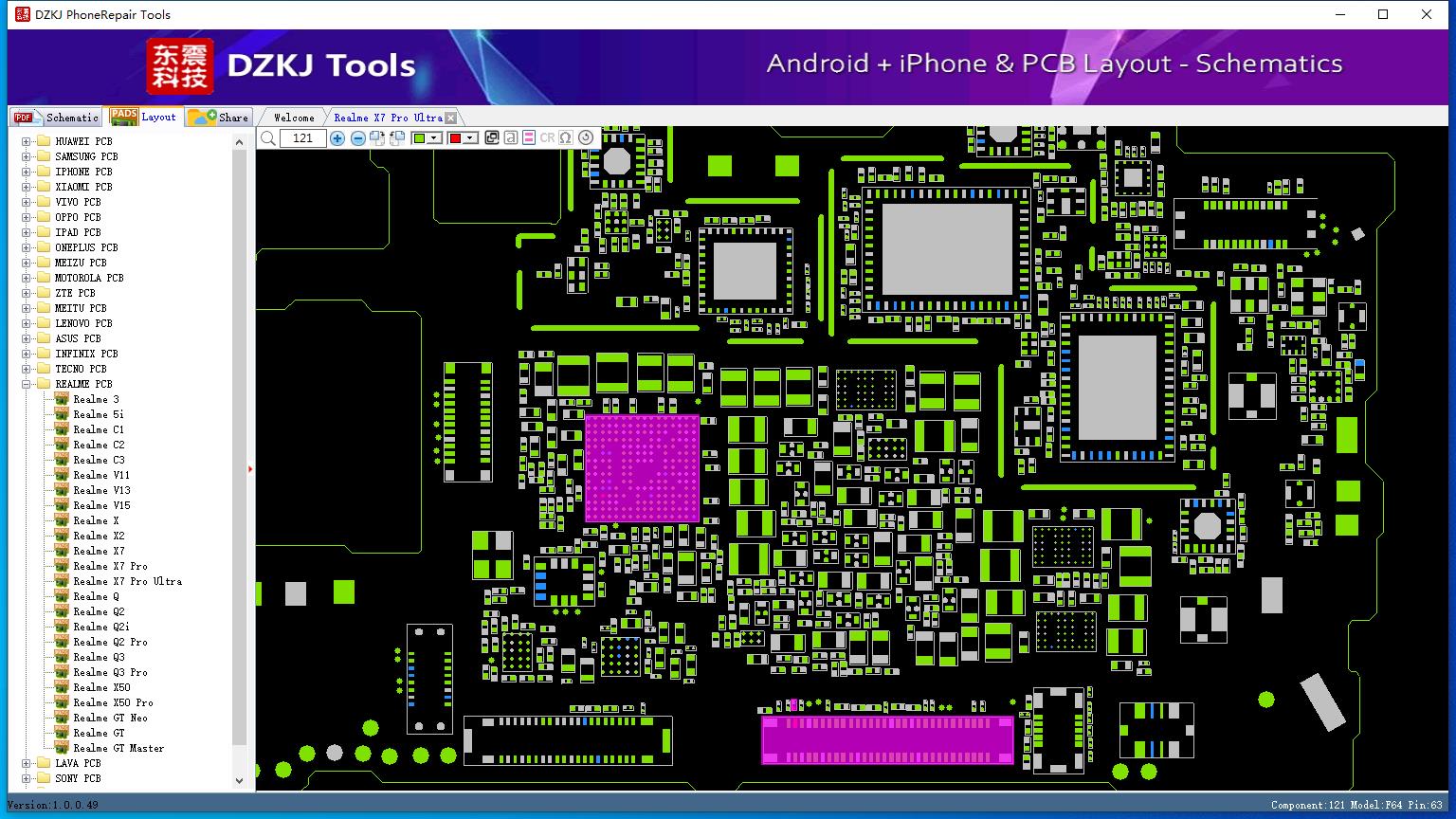Click the PCB icon beside Realme 3

tap(63, 399)
